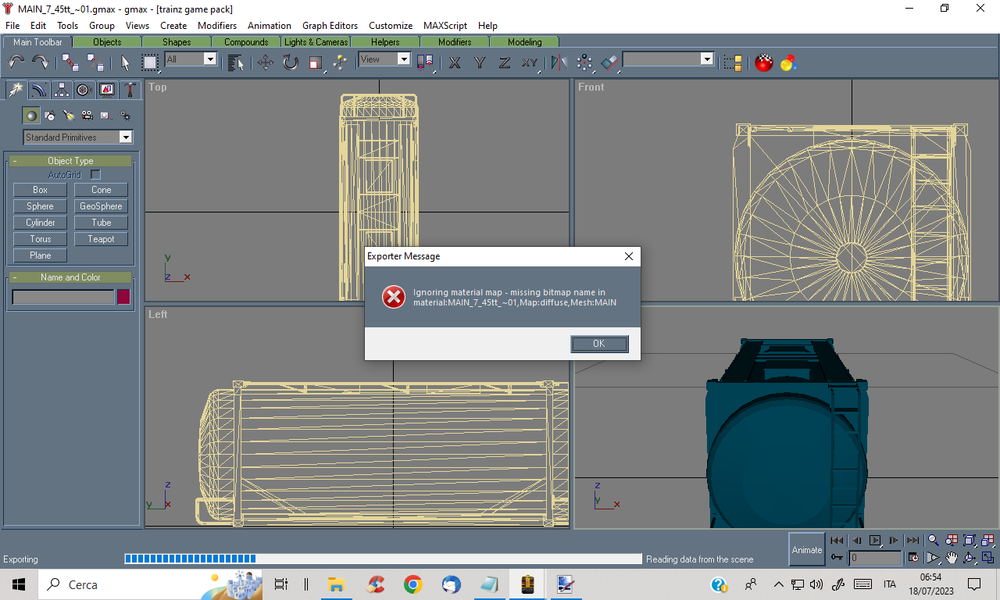Click the Cameras category icon

pos(87,115)
